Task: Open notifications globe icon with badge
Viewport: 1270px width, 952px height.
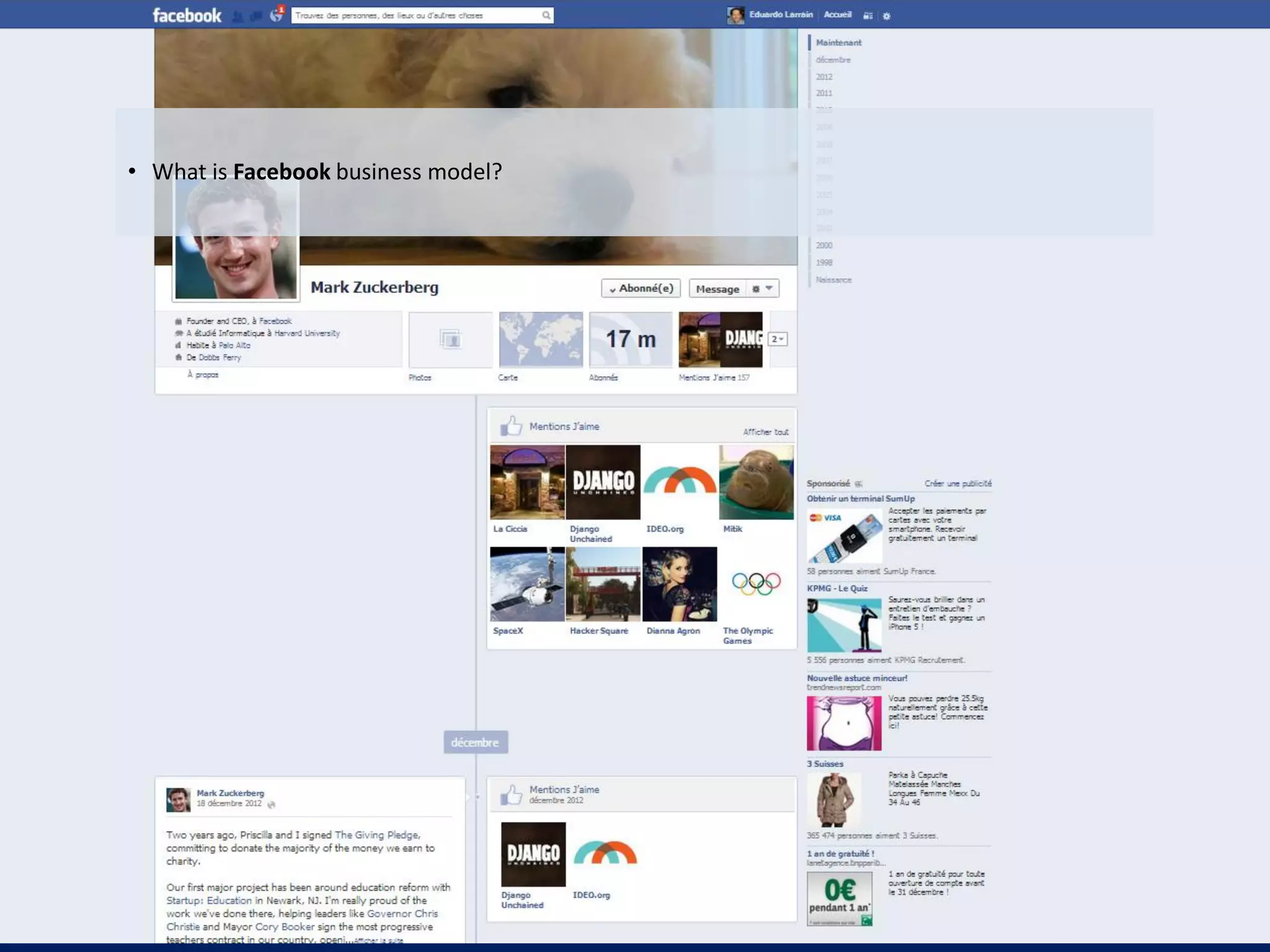Action: click(277, 15)
